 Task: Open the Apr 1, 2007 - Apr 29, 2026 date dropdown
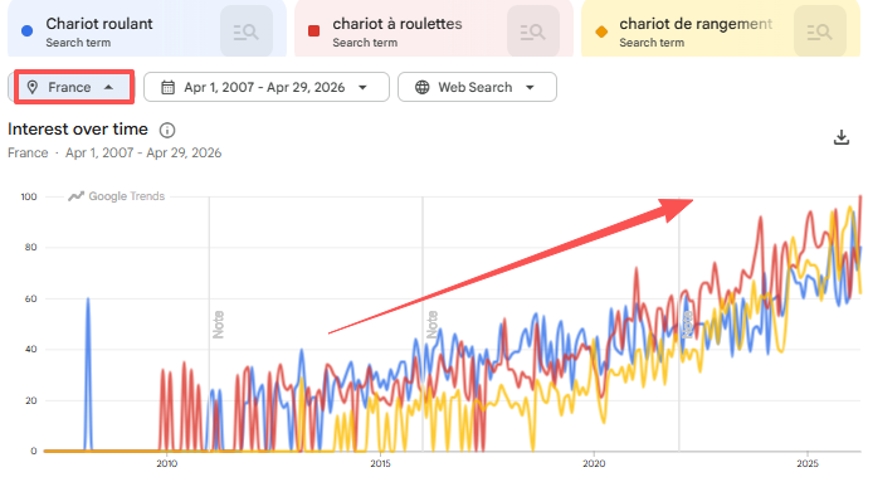[x=267, y=87]
